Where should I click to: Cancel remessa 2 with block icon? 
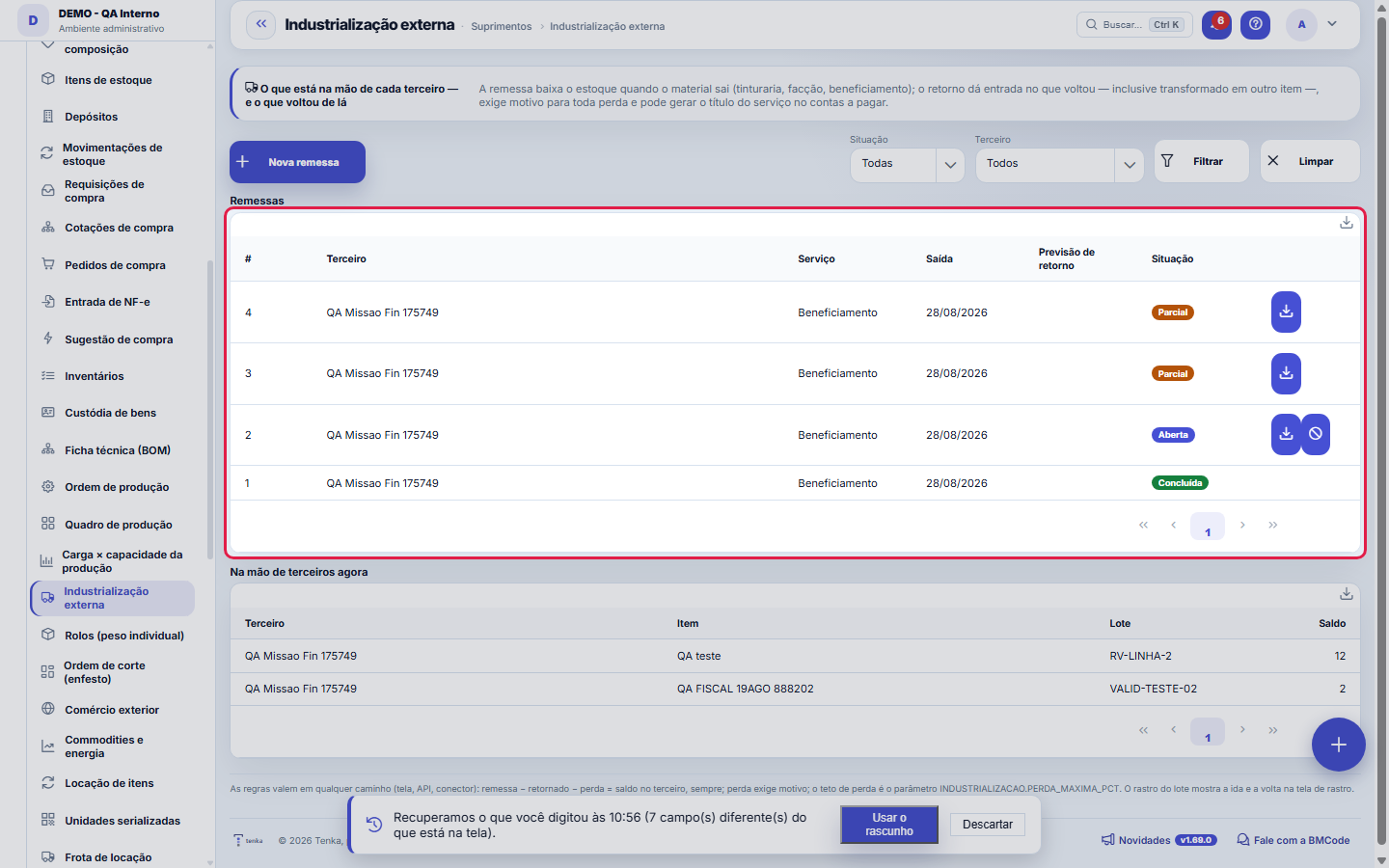point(1316,434)
